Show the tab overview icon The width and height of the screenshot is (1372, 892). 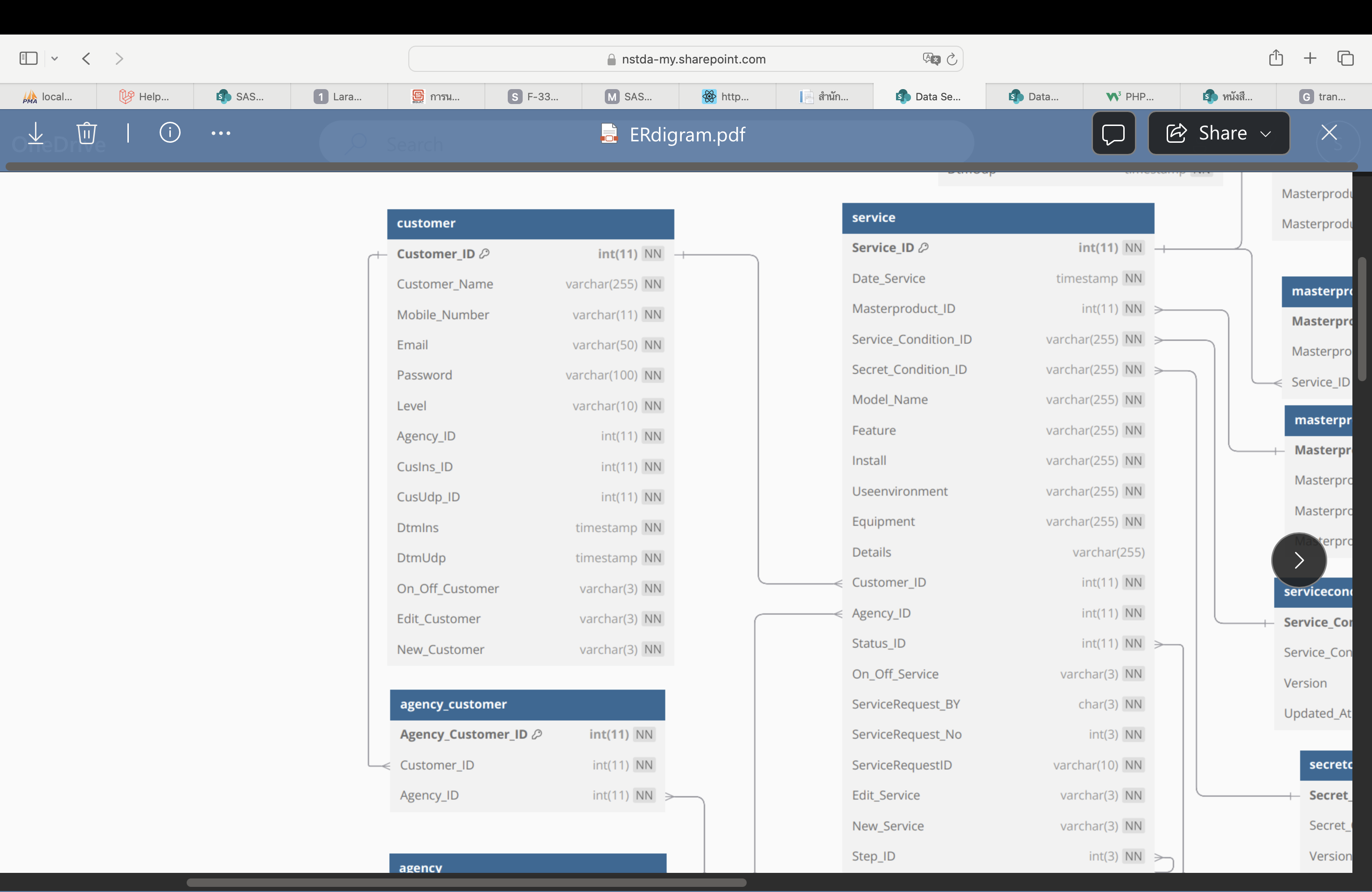1345,58
